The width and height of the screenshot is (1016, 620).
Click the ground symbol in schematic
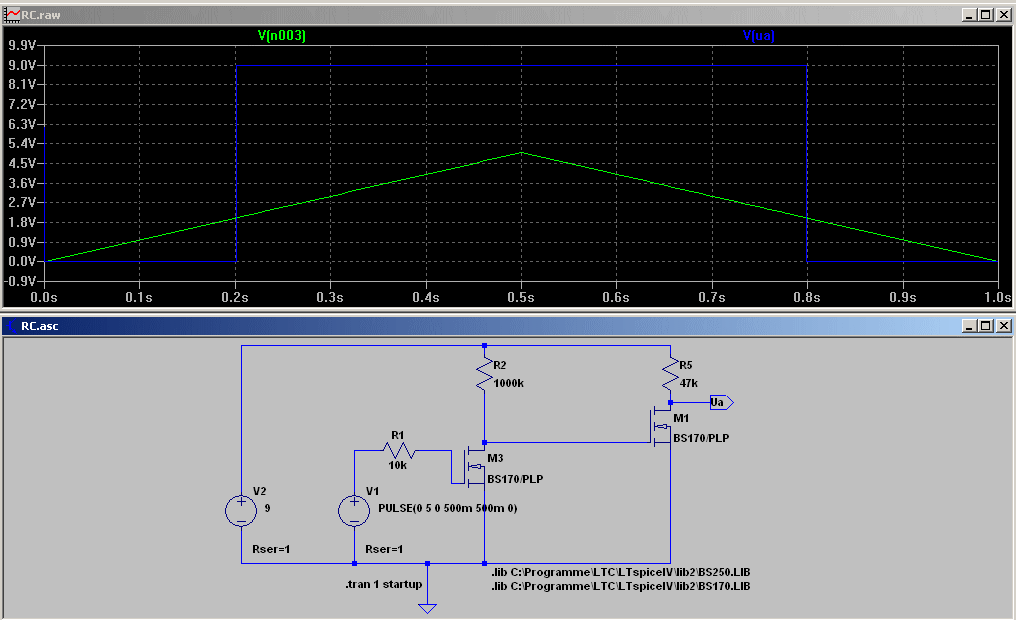[427, 608]
